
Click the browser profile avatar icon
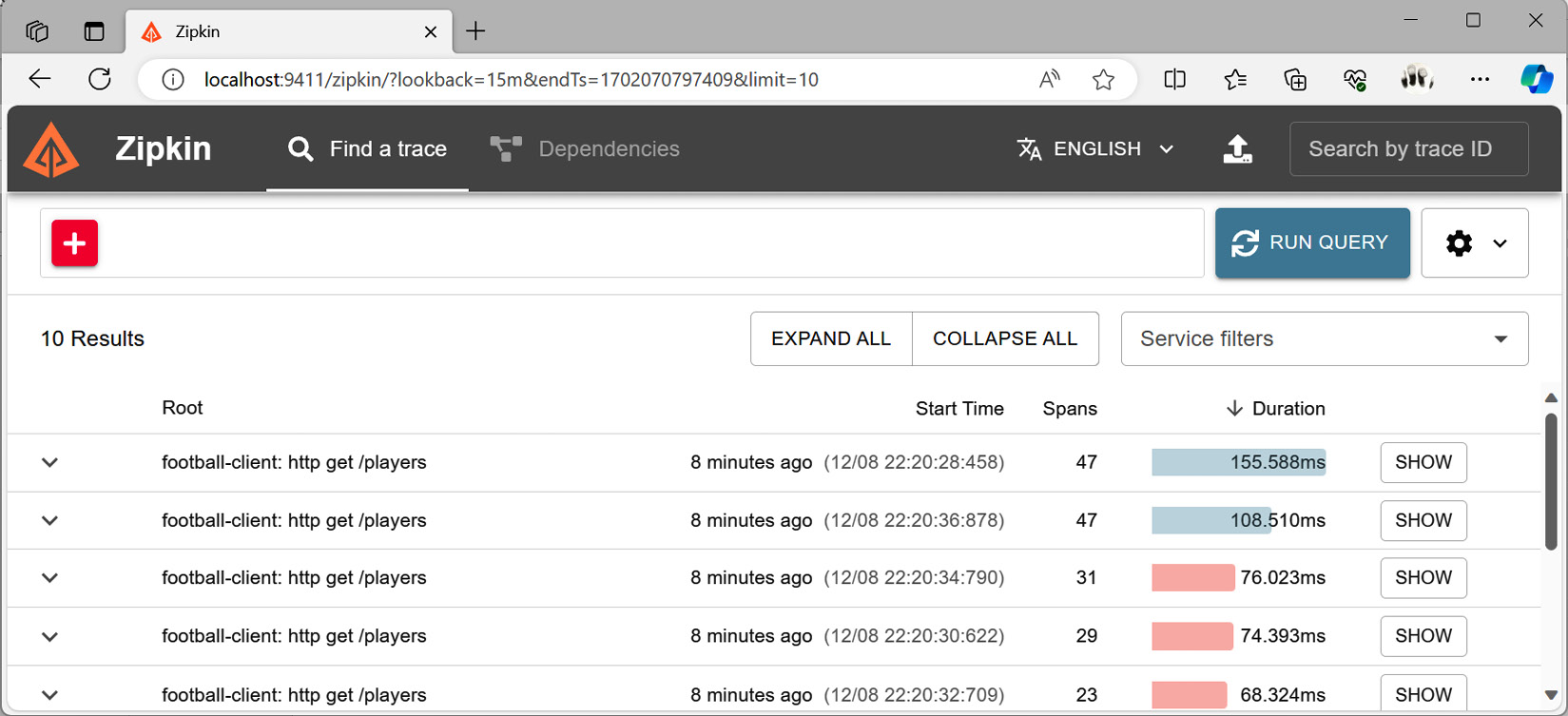point(1417,79)
